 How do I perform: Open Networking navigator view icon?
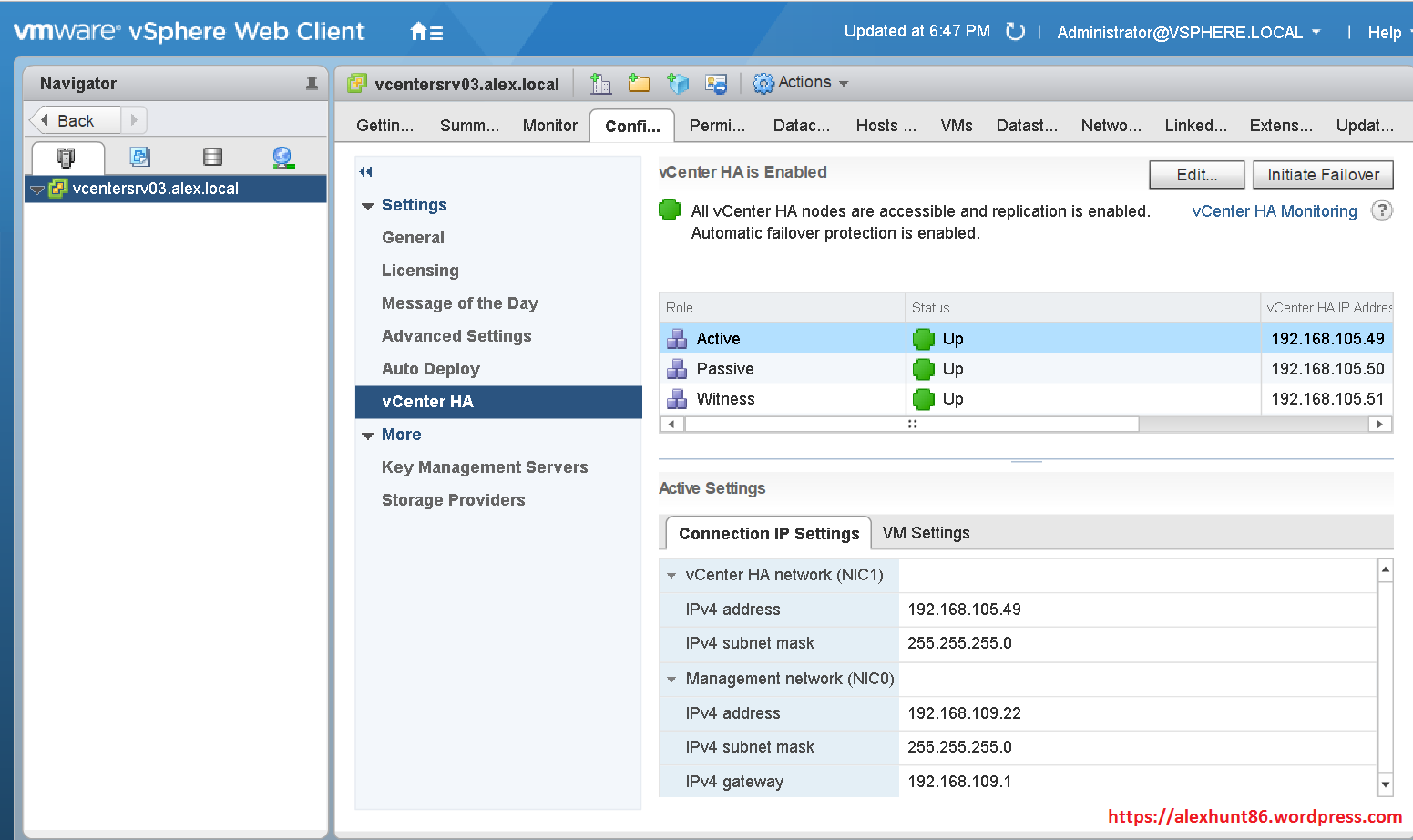[x=282, y=157]
